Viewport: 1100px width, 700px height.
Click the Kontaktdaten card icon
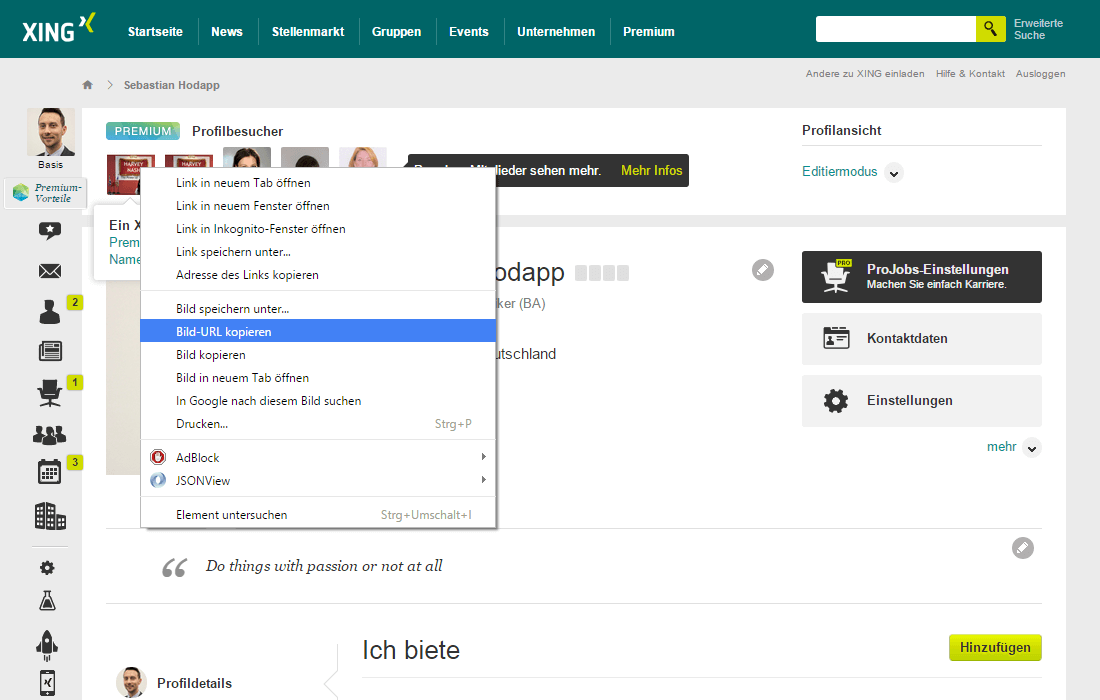(836, 338)
